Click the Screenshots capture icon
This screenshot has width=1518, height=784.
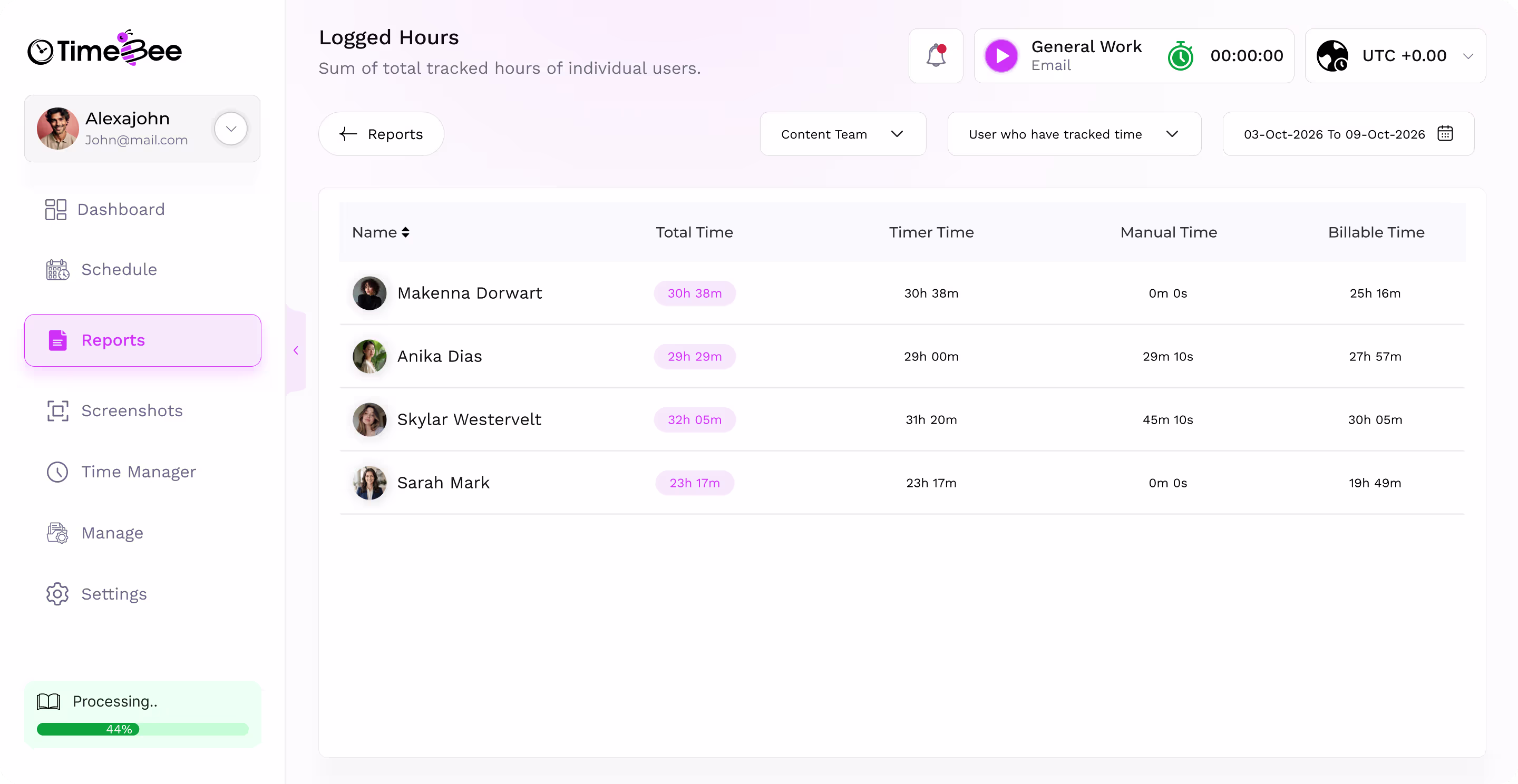(58, 410)
